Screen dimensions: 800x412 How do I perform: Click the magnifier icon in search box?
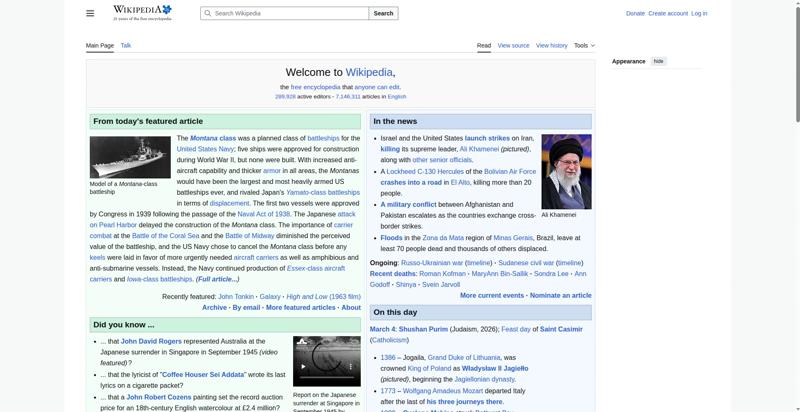pyautogui.click(x=207, y=14)
